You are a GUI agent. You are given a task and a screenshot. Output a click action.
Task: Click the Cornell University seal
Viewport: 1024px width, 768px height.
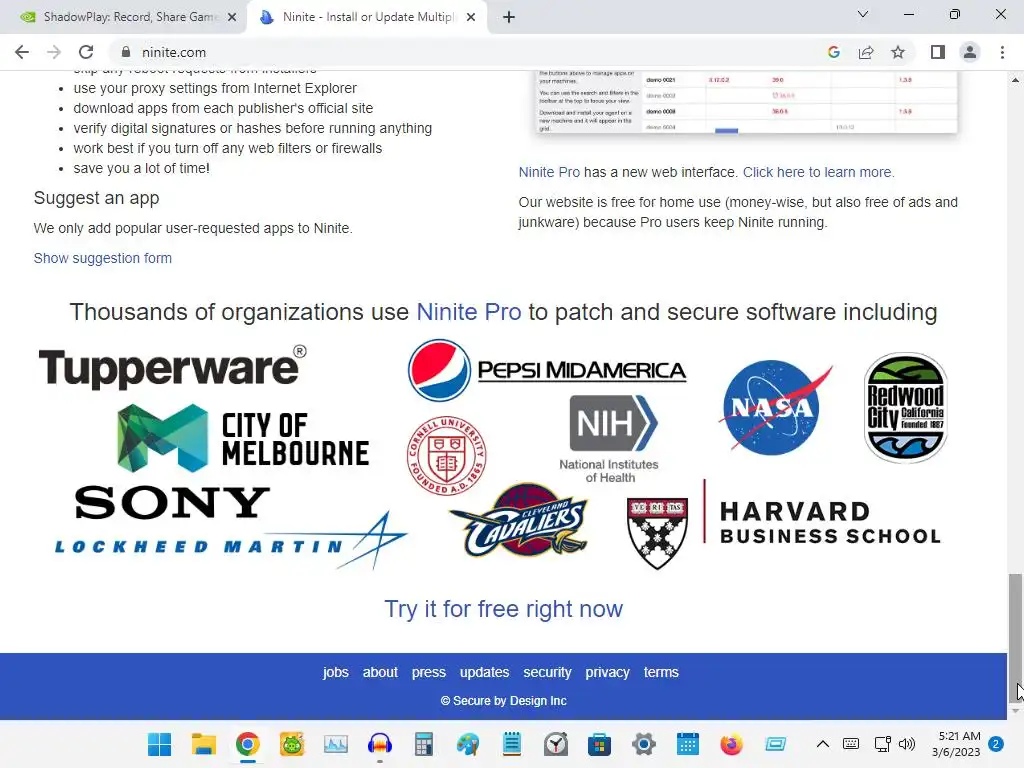pos(447,455)
